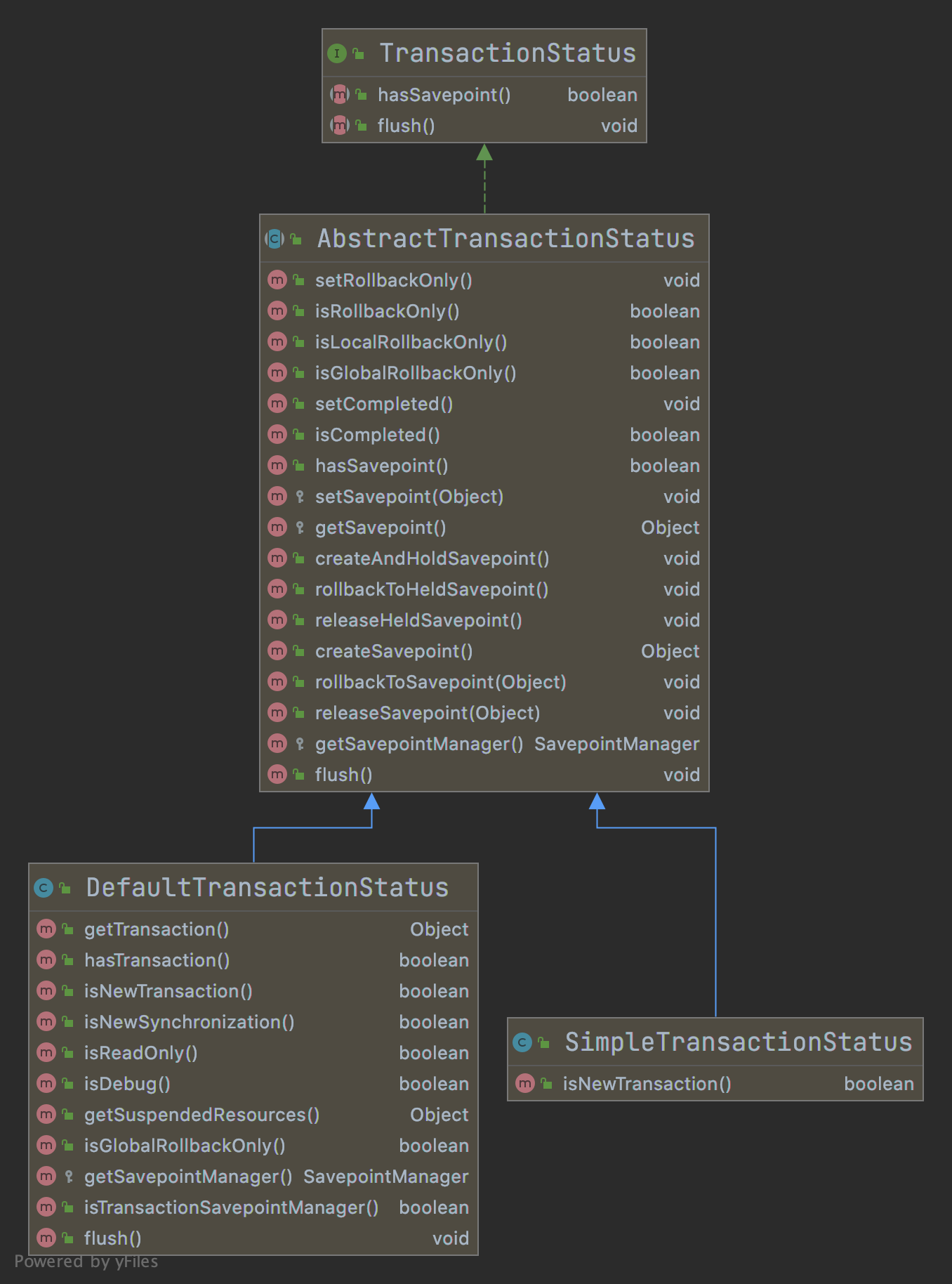
Task: Click the boolean return type of isDebug()
Action: 434,1084
